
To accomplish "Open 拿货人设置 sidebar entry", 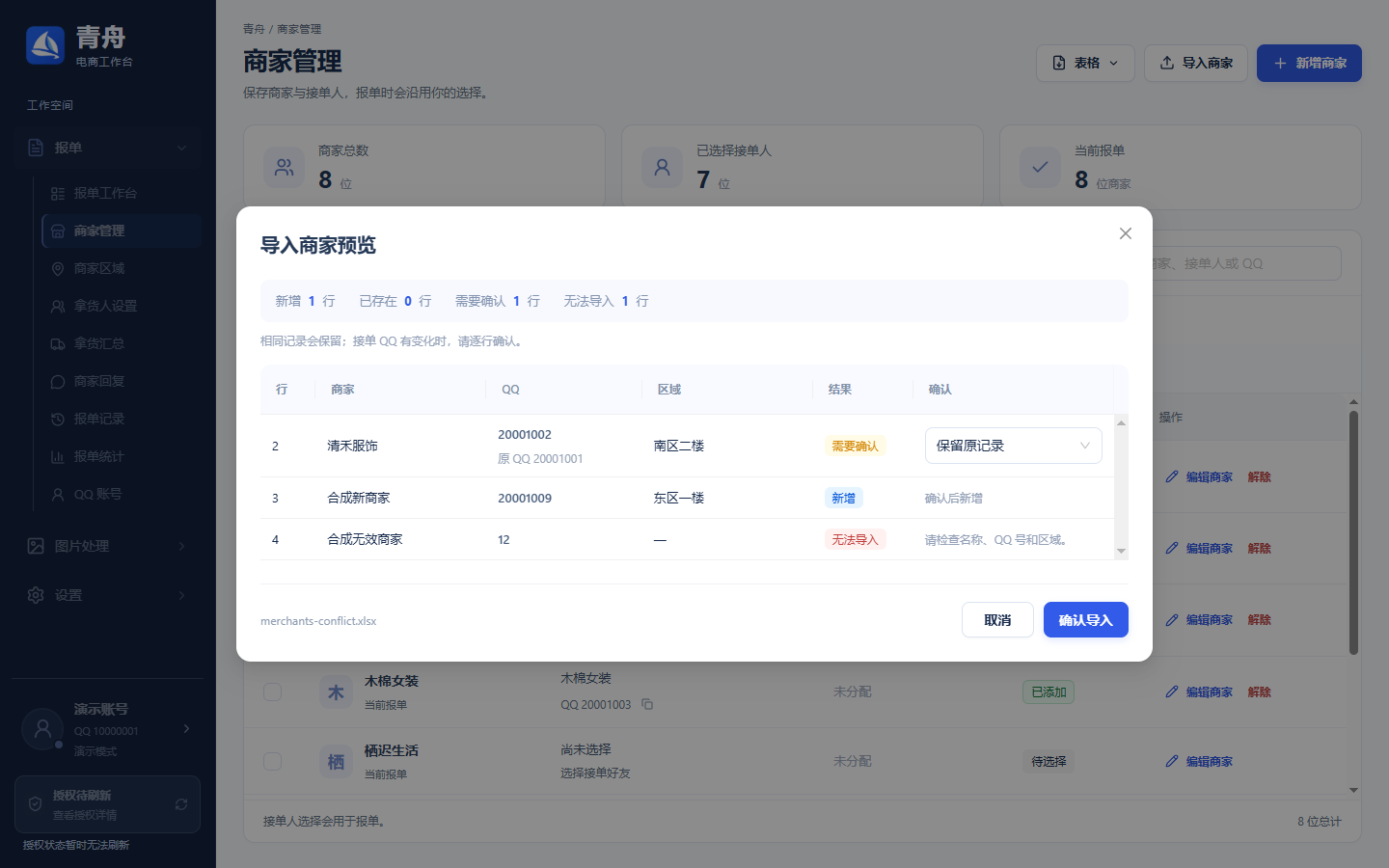I will 122,306.
